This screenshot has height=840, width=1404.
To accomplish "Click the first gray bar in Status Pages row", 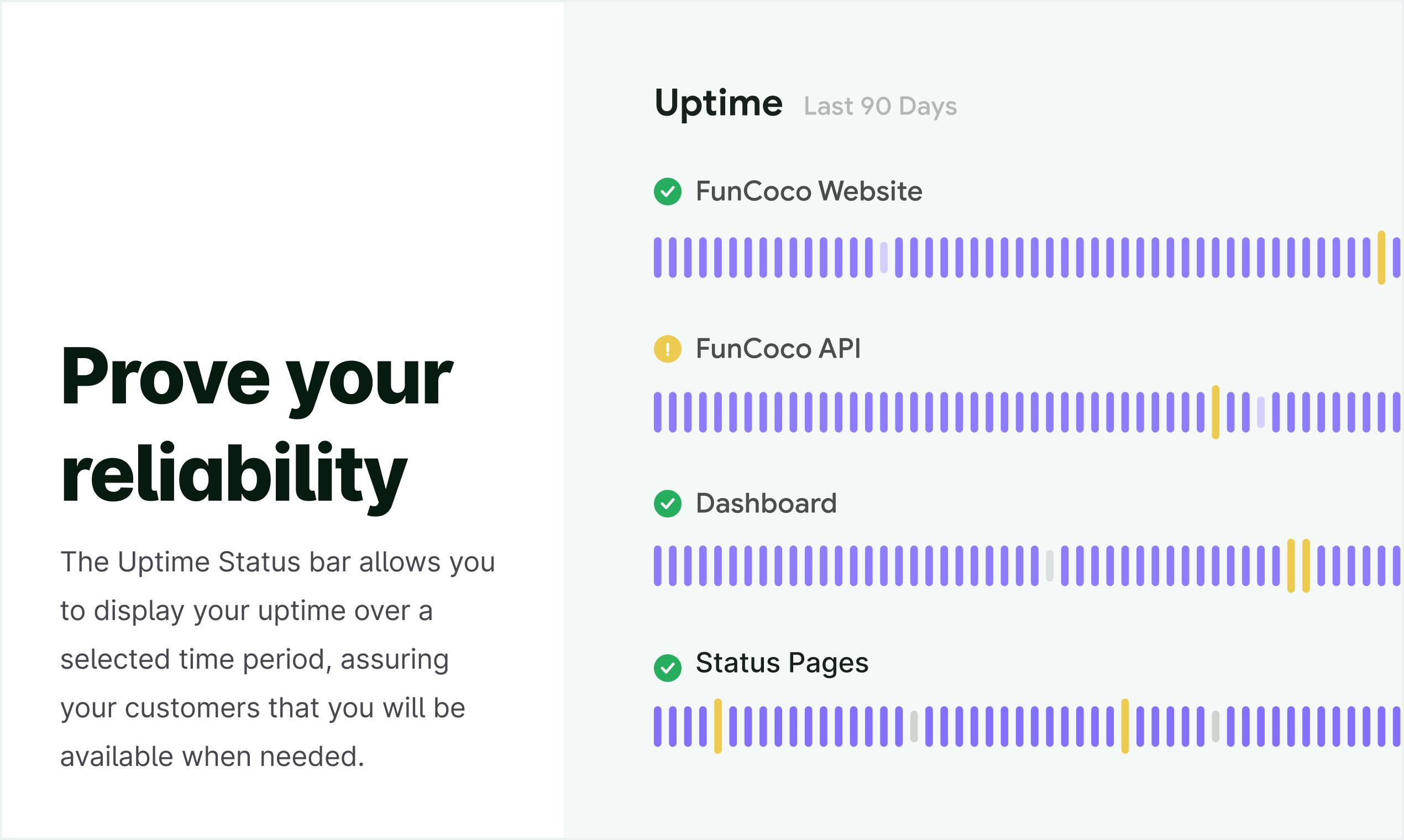I will tap(914, 726).
